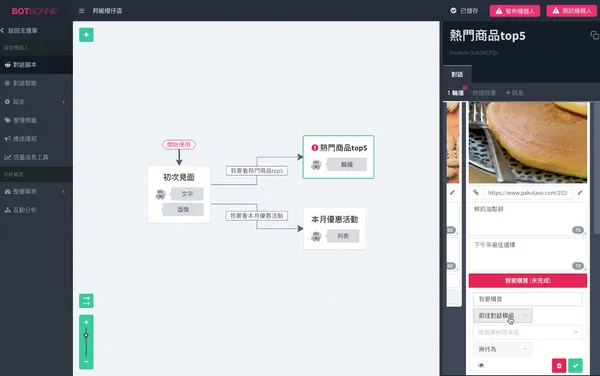The width and height of the screenshot is (600, 376).
Task: Click the 測試機器人 test button
Action: (x=571, y=11)
